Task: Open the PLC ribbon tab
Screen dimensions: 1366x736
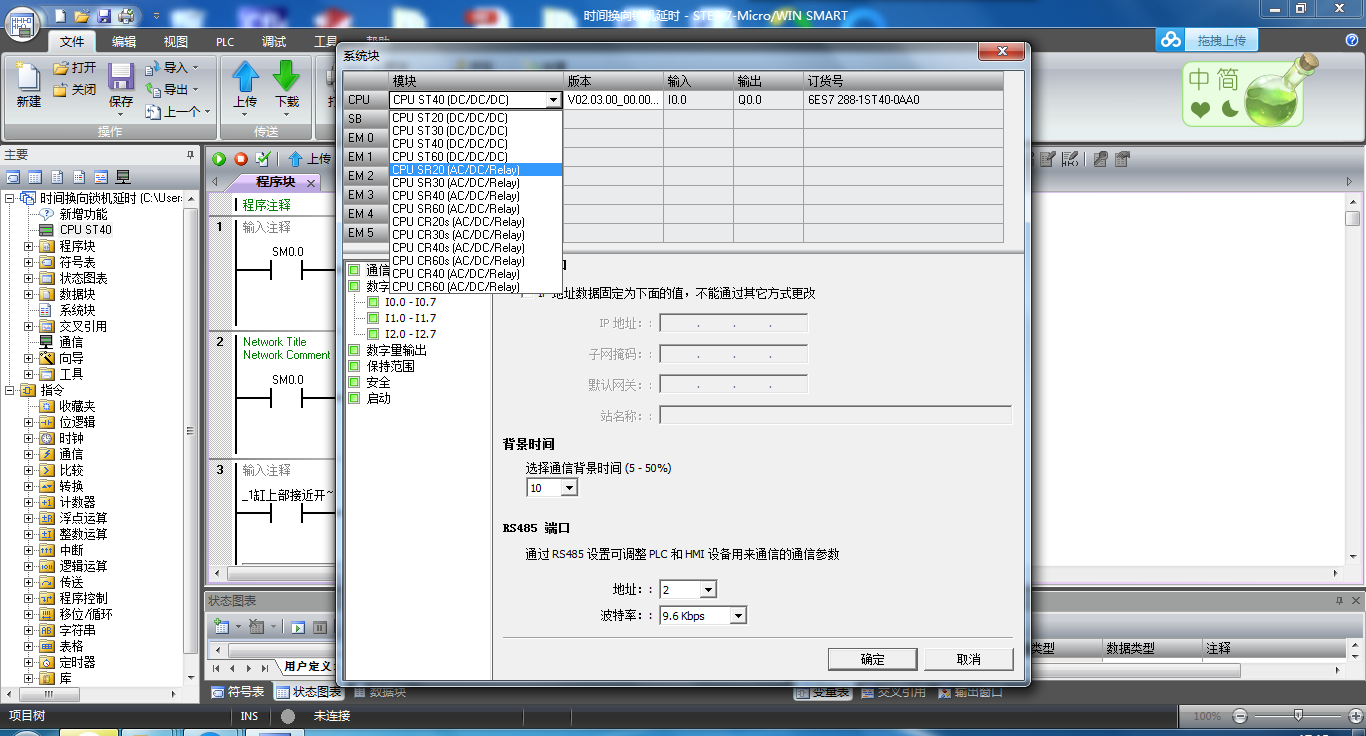Action: click(225, 41)
